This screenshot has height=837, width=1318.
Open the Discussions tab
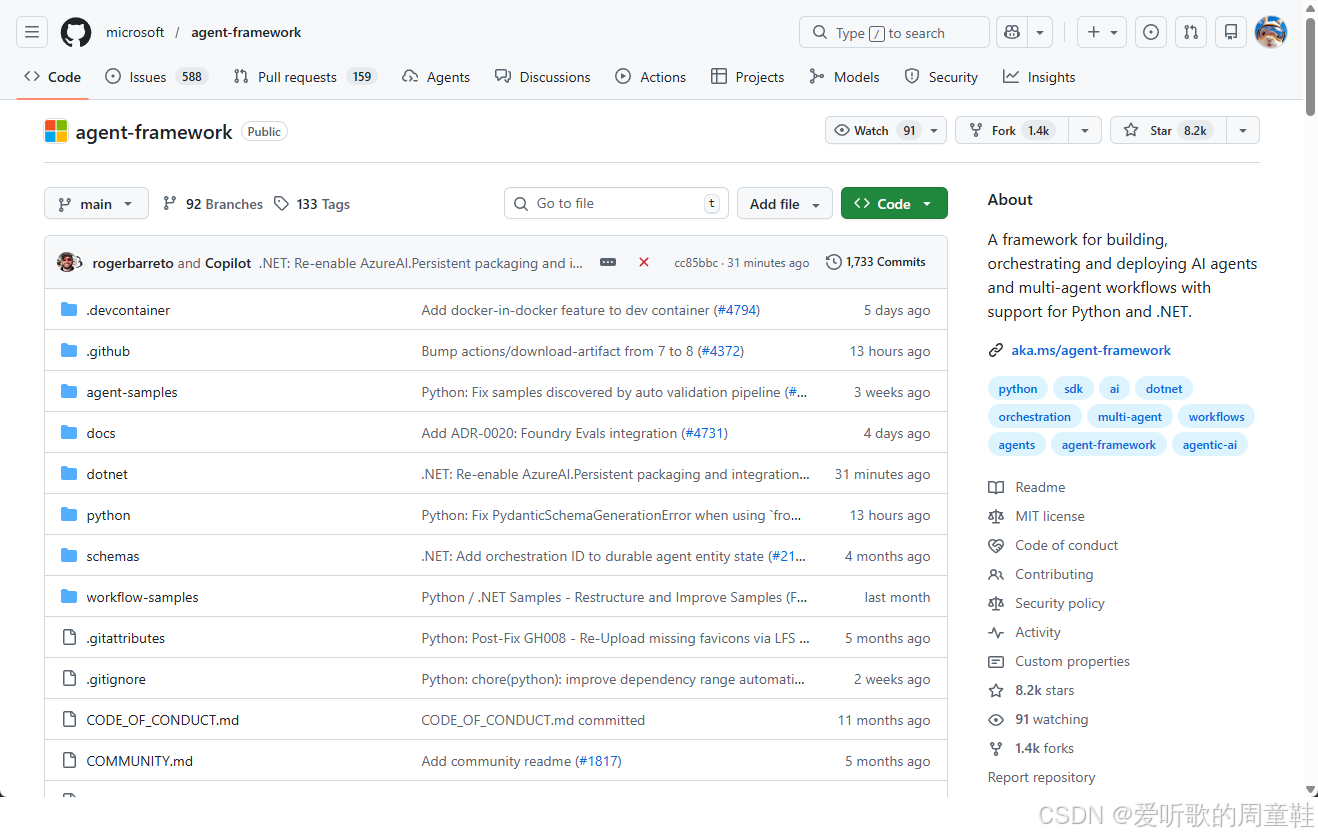point(543,77)
